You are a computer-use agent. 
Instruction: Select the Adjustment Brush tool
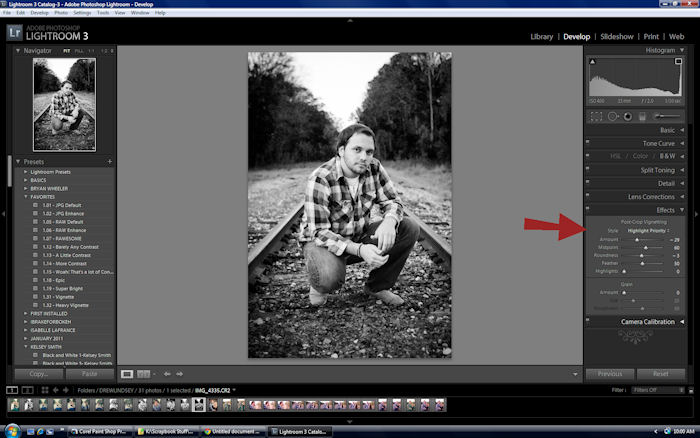pos(667,116)
